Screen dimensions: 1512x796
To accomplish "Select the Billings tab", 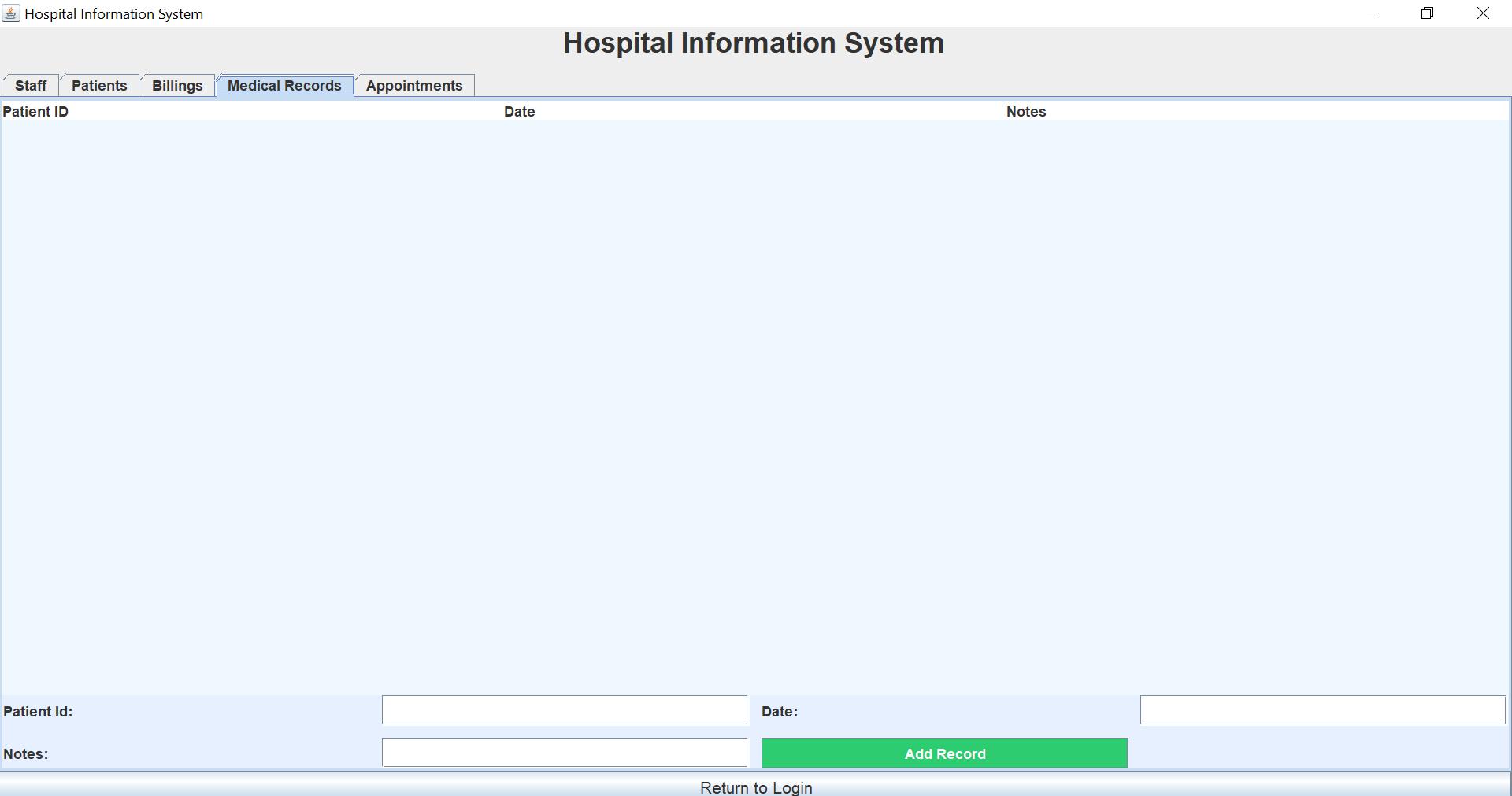I will (177, 85).
